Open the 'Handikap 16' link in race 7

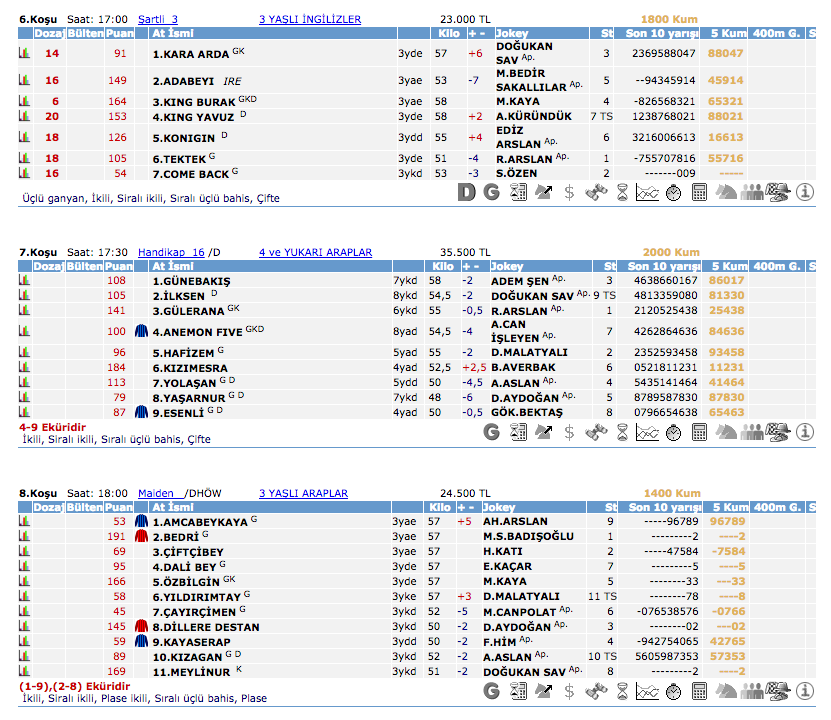point(170,252)
